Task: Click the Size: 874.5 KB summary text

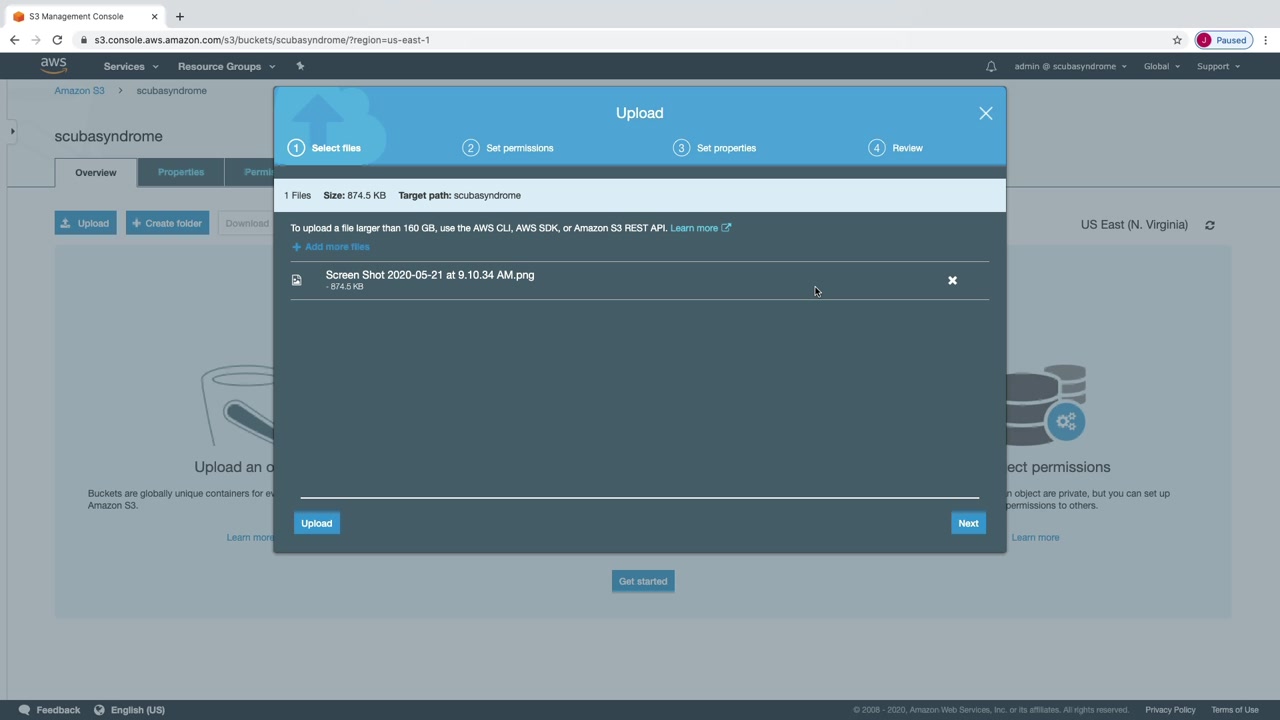Action: (x=354, y=196)
